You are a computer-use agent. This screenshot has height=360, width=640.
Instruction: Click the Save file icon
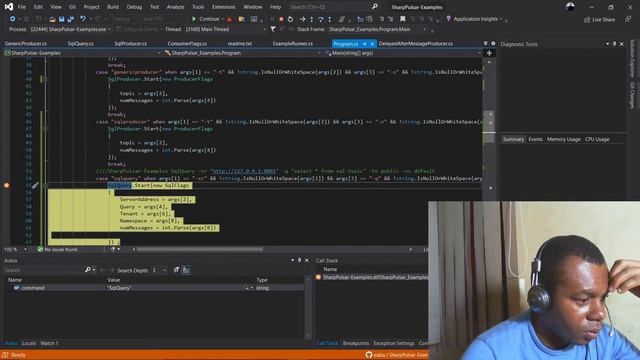tap(61, 19)
